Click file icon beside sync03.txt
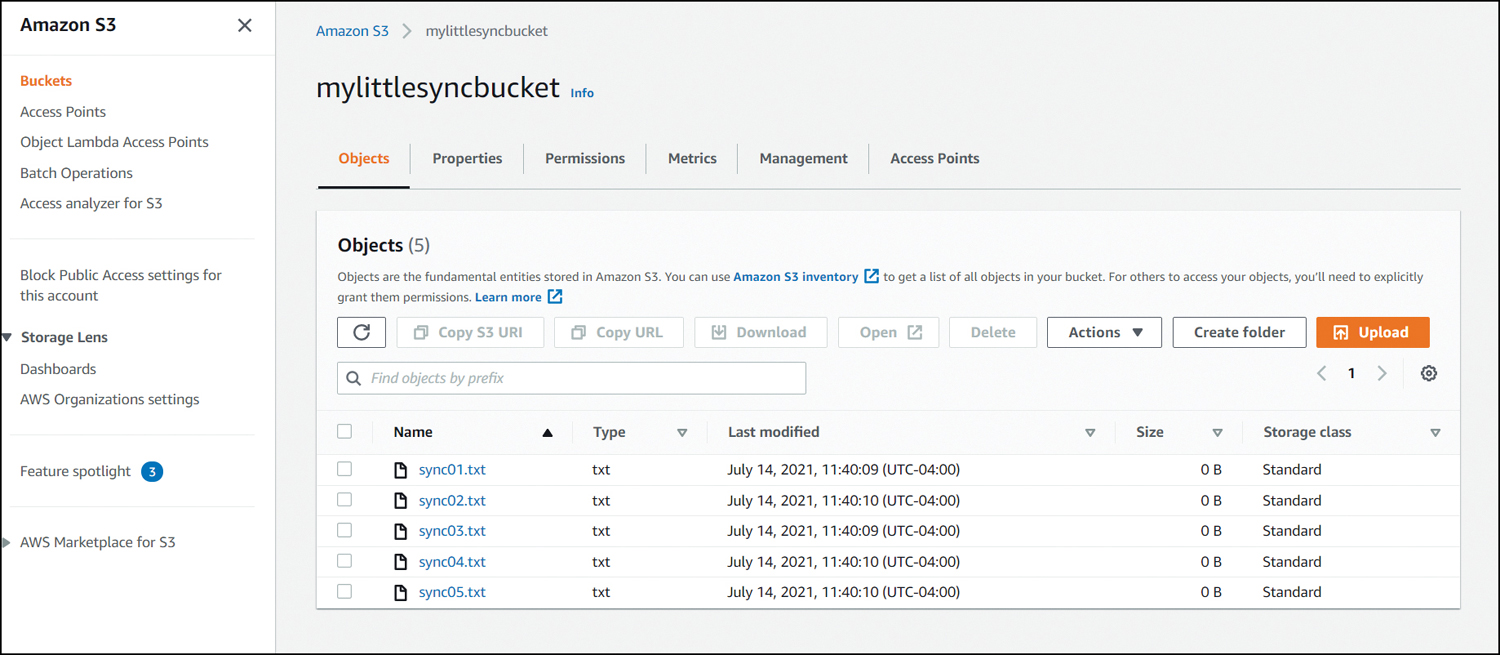 [401, 531]
